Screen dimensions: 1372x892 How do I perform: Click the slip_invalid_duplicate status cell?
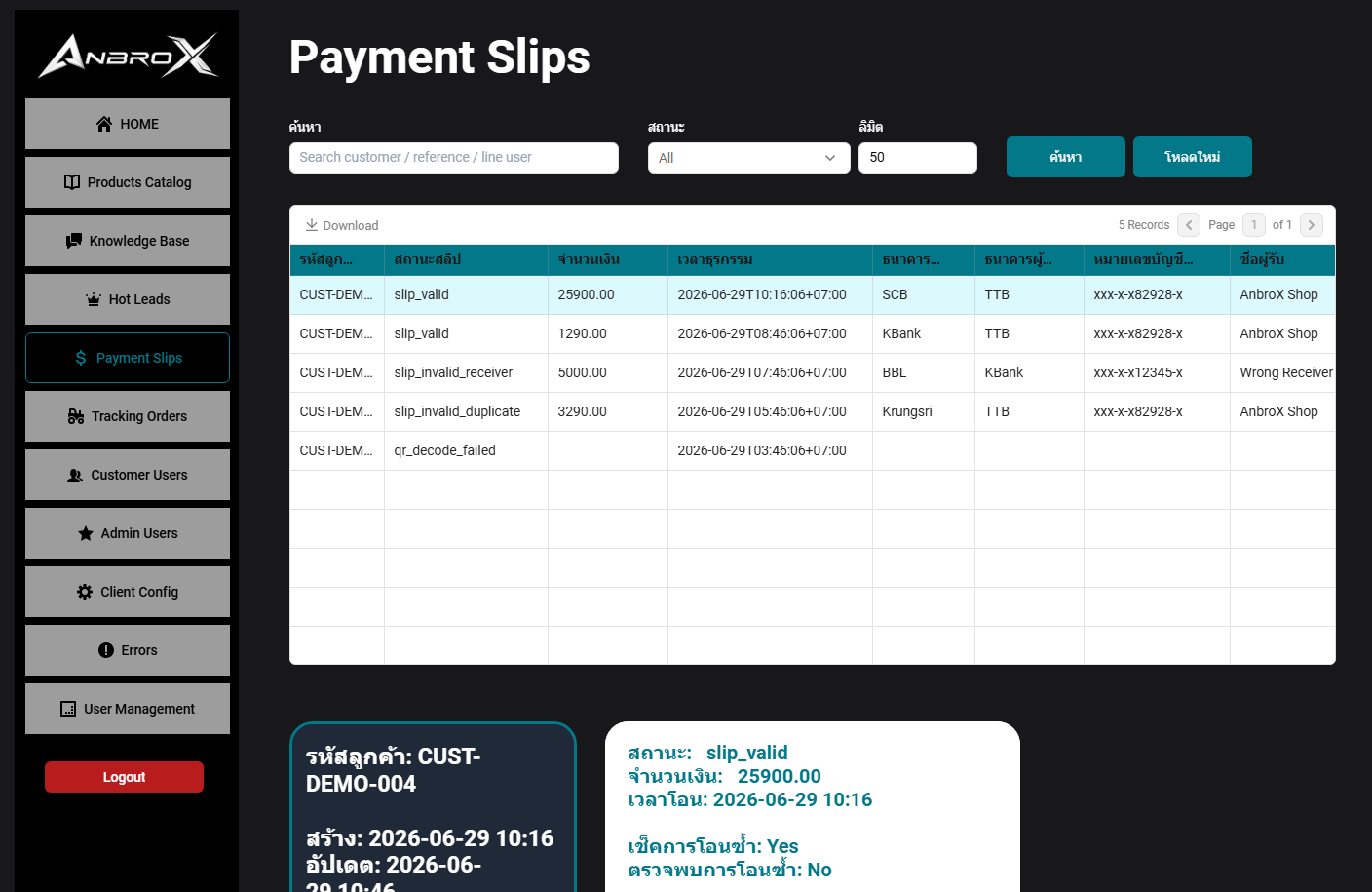click(467, 411)
